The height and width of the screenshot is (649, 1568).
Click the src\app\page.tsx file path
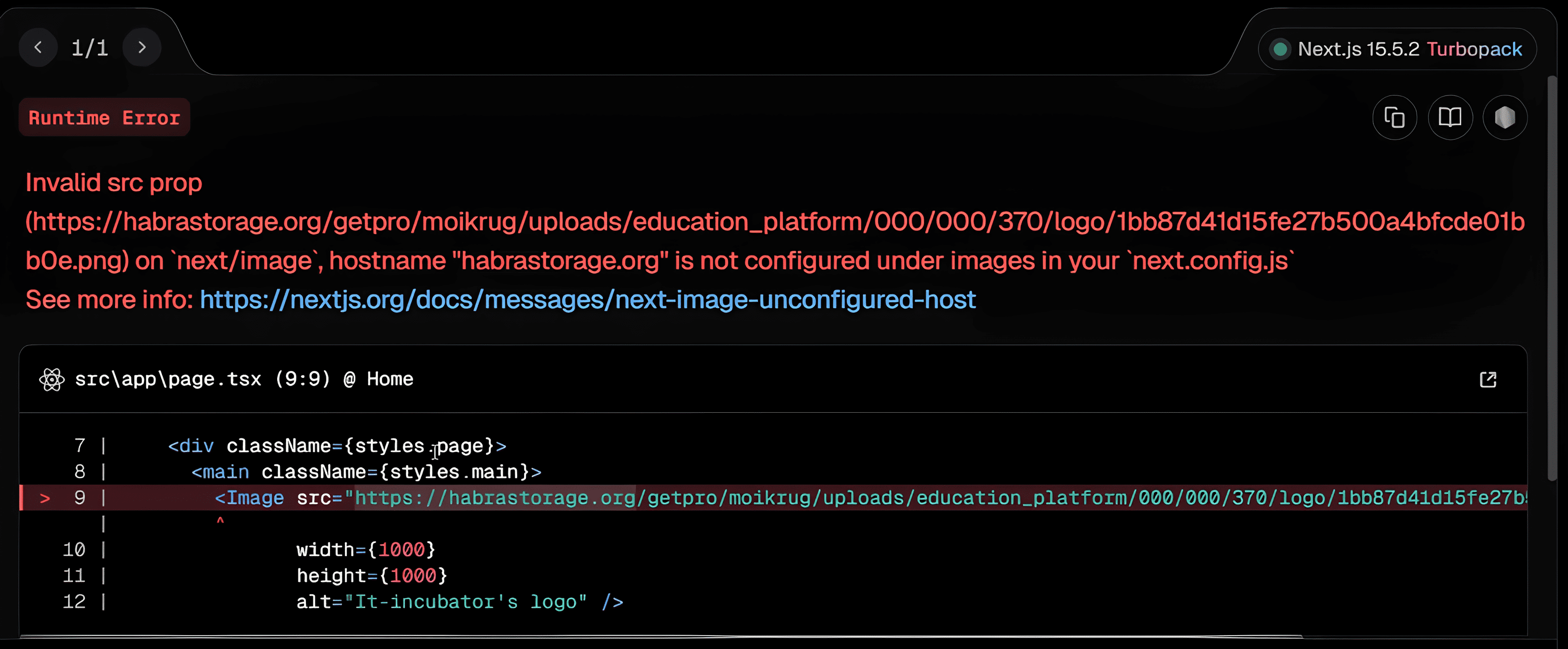pyautogui.click(x=168, y=379)
